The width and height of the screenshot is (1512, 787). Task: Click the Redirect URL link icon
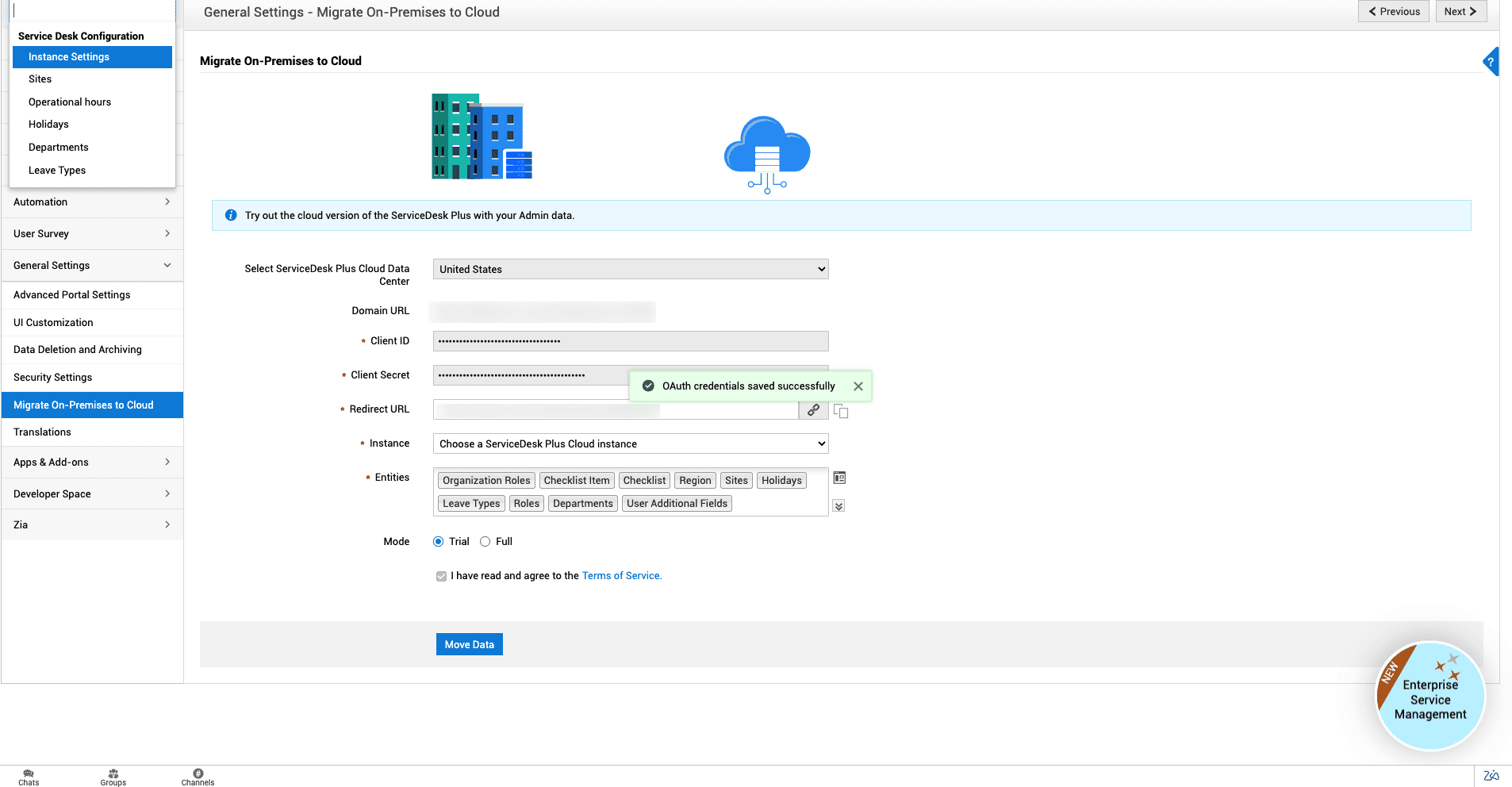813,410
